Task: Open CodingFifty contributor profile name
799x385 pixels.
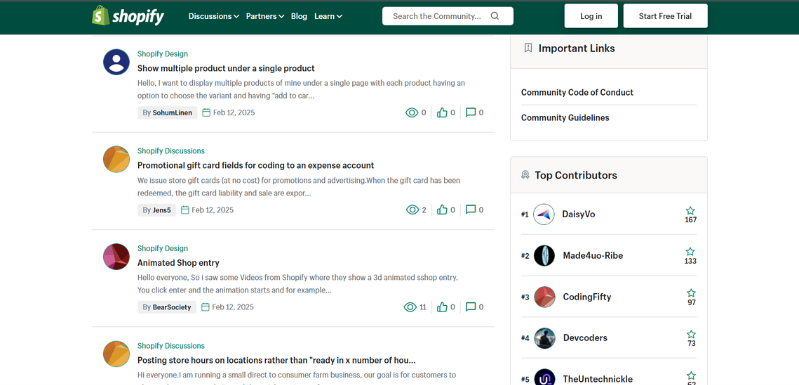Action: click(x=587, y=297)
